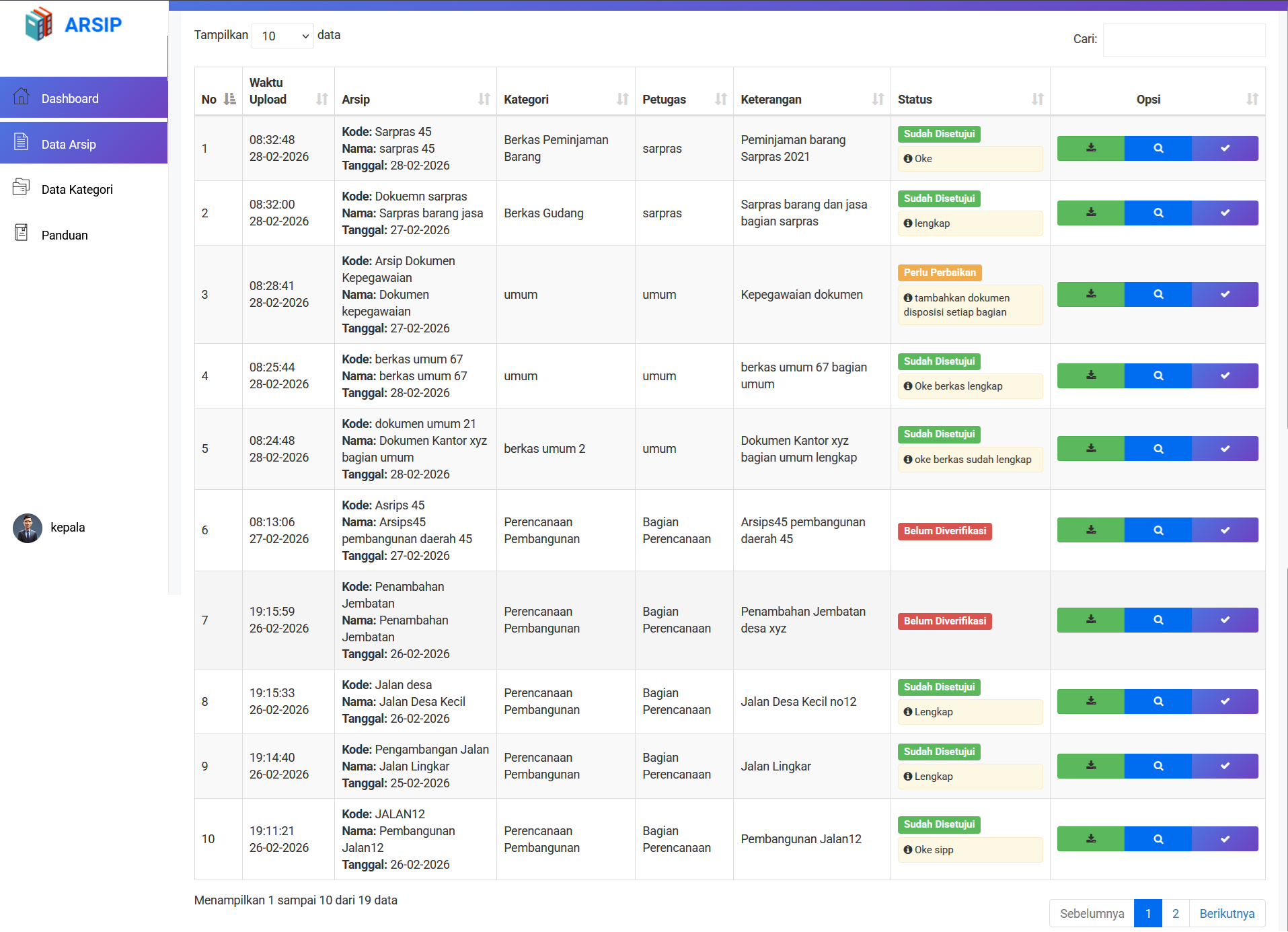Viewport: 1288px width, 932px height.
Task: Sort table by Kategori column
Action: pos(566,92)
